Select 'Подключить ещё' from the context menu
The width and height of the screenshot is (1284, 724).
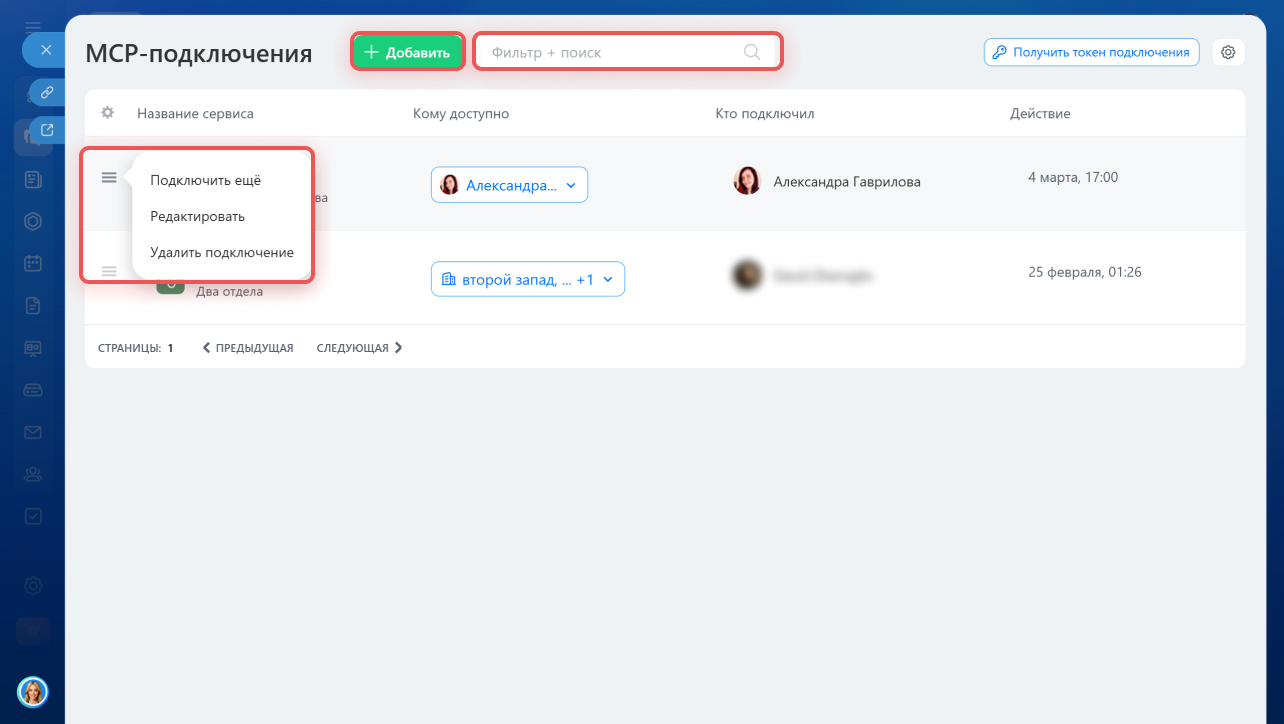point(205,180)
